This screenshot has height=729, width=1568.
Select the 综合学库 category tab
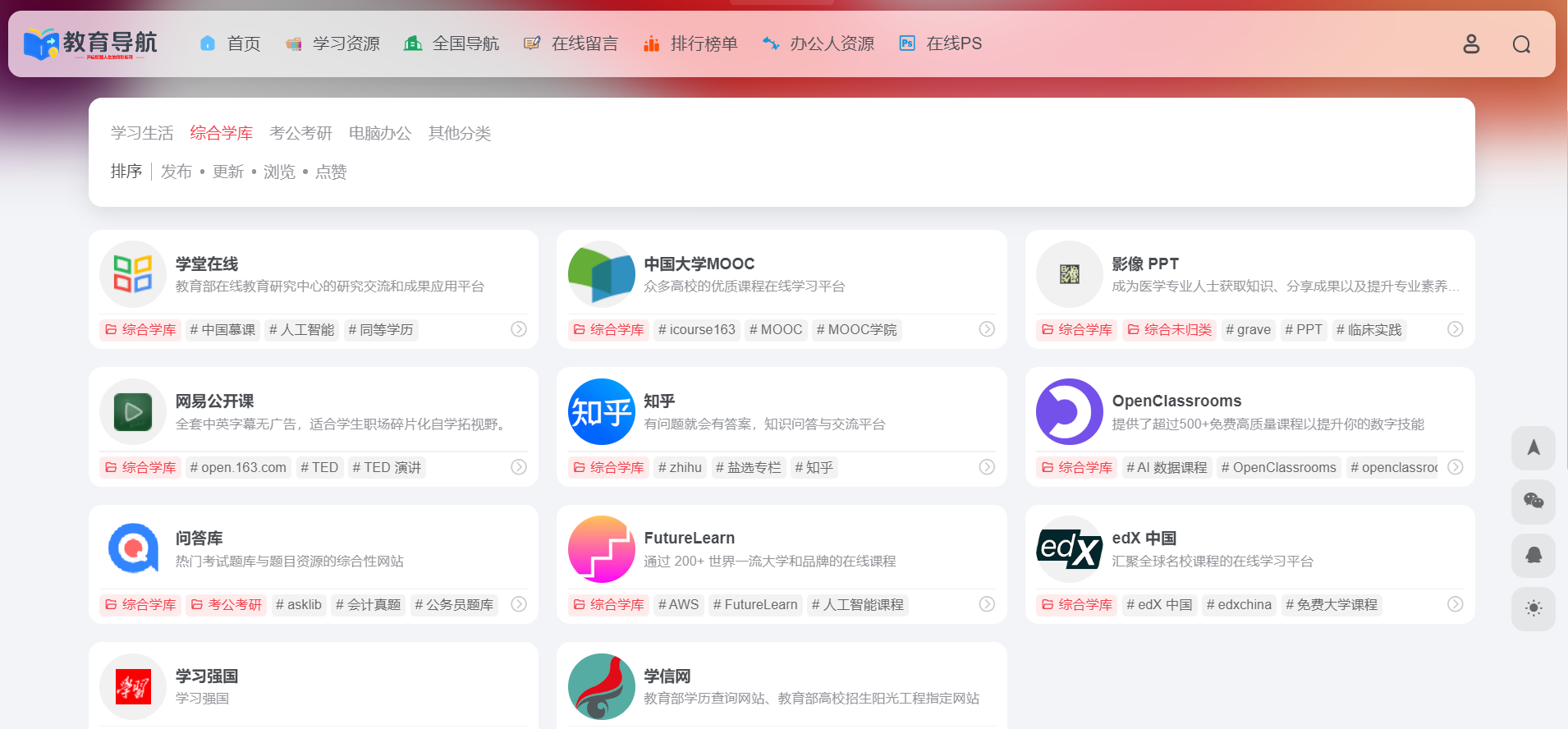tap(222, 133)
